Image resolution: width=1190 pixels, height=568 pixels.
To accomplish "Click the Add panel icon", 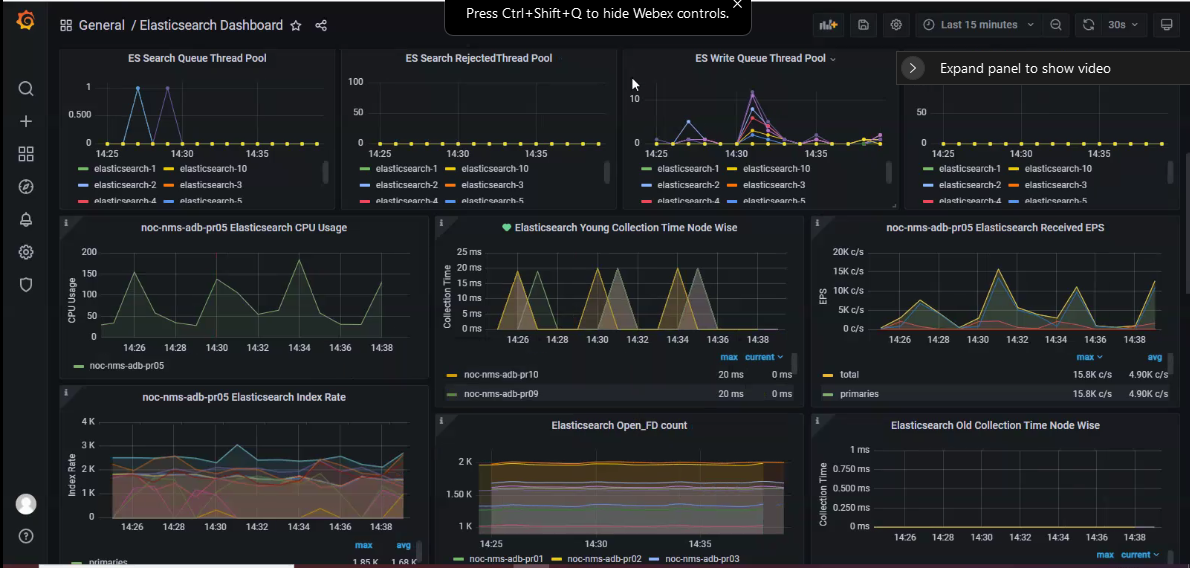I will pos(828,25).
